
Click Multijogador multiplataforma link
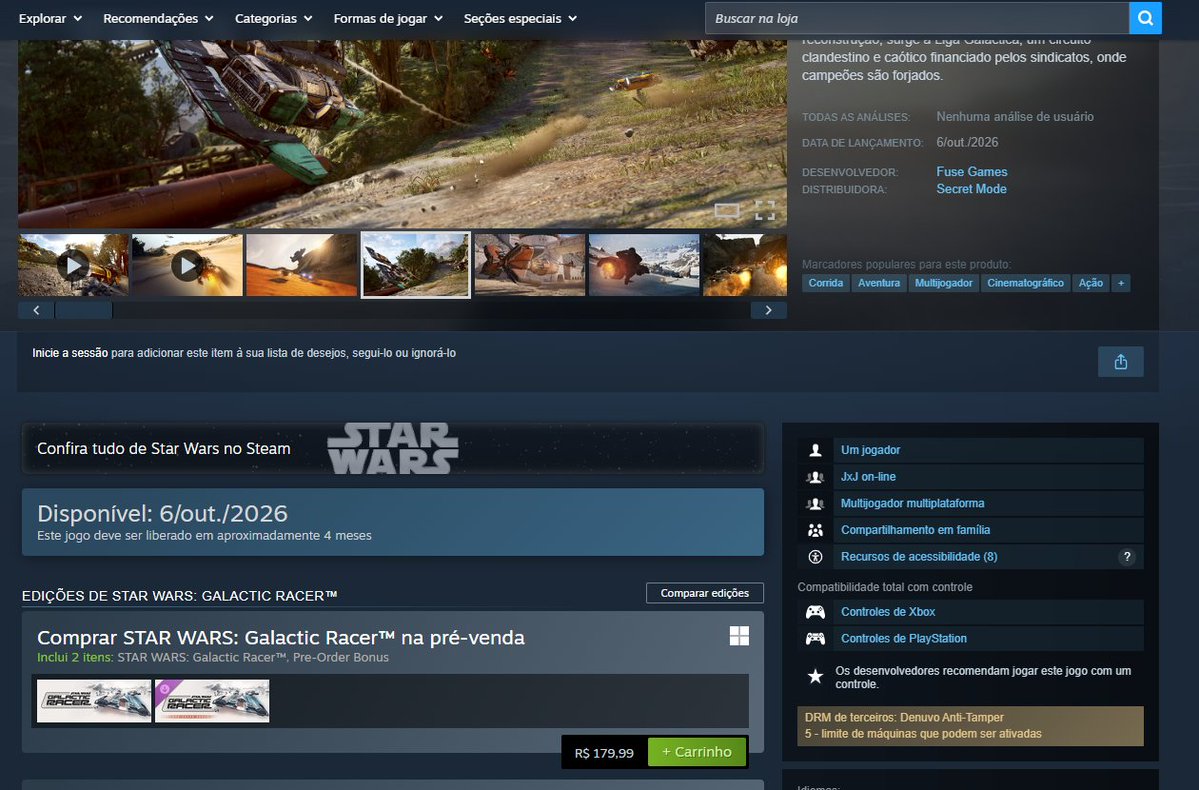tap(912, 503)
